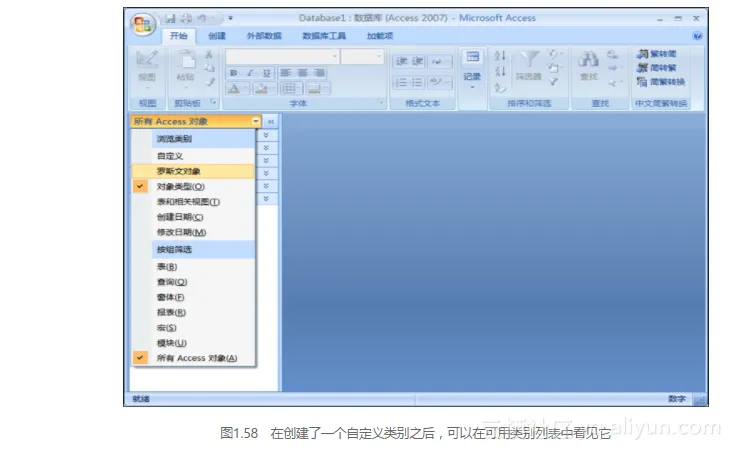The image size is (732, 451).
Task: Click the Help question mark icon
Action: click(x=697, y=36)
